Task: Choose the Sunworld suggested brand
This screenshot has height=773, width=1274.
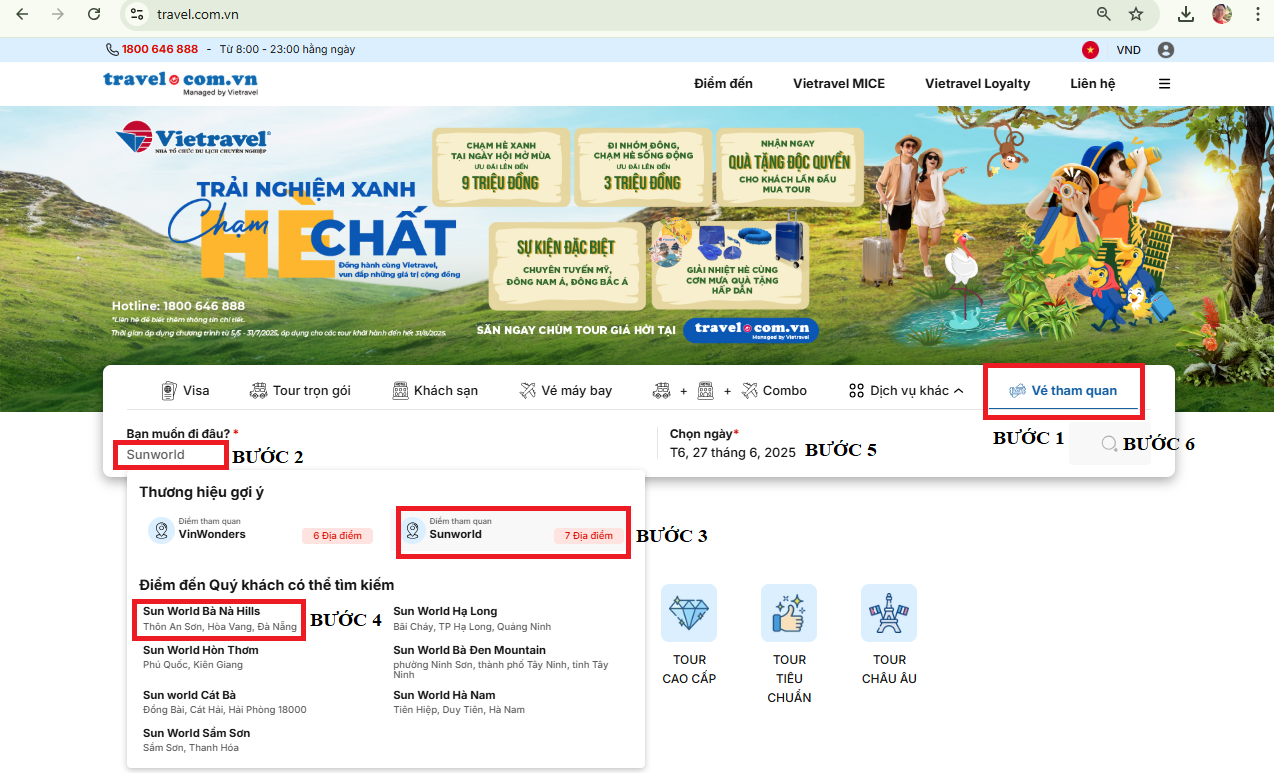Action: [513, 531]
